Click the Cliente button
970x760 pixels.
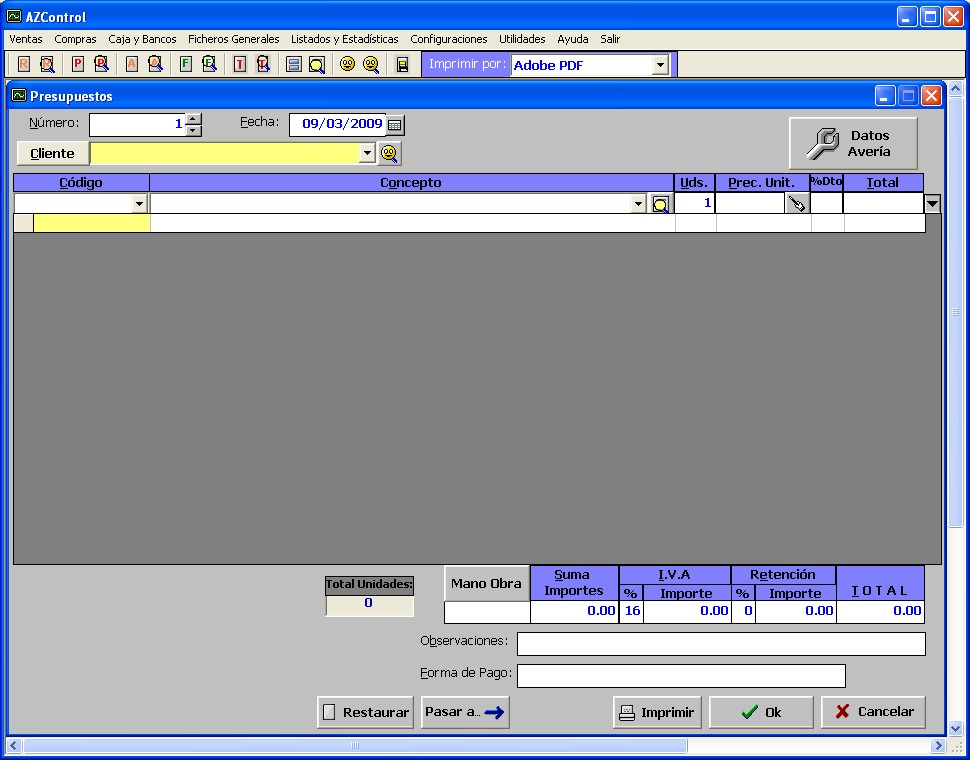(53, 153)
